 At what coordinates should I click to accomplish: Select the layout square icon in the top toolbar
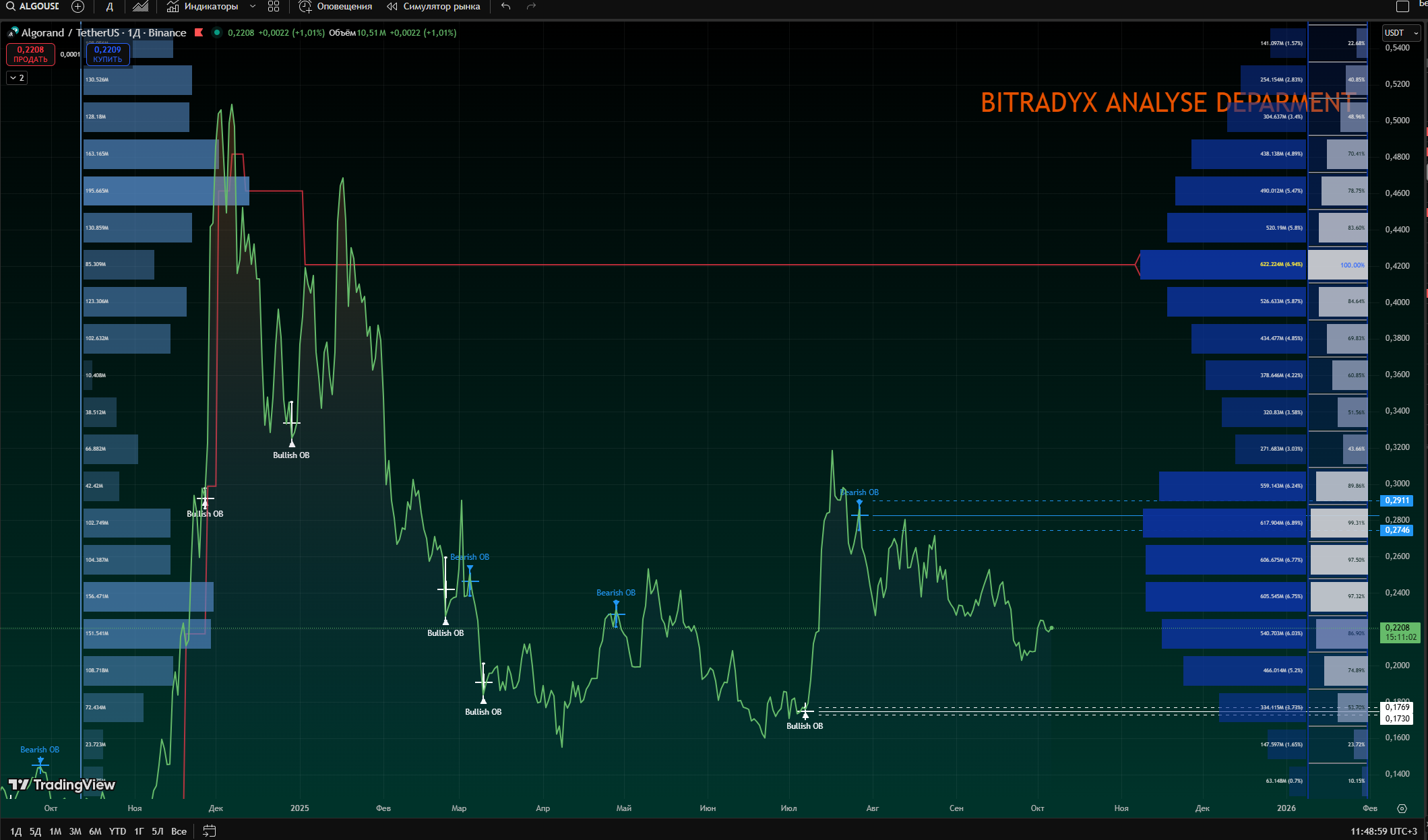[1402, 7]
